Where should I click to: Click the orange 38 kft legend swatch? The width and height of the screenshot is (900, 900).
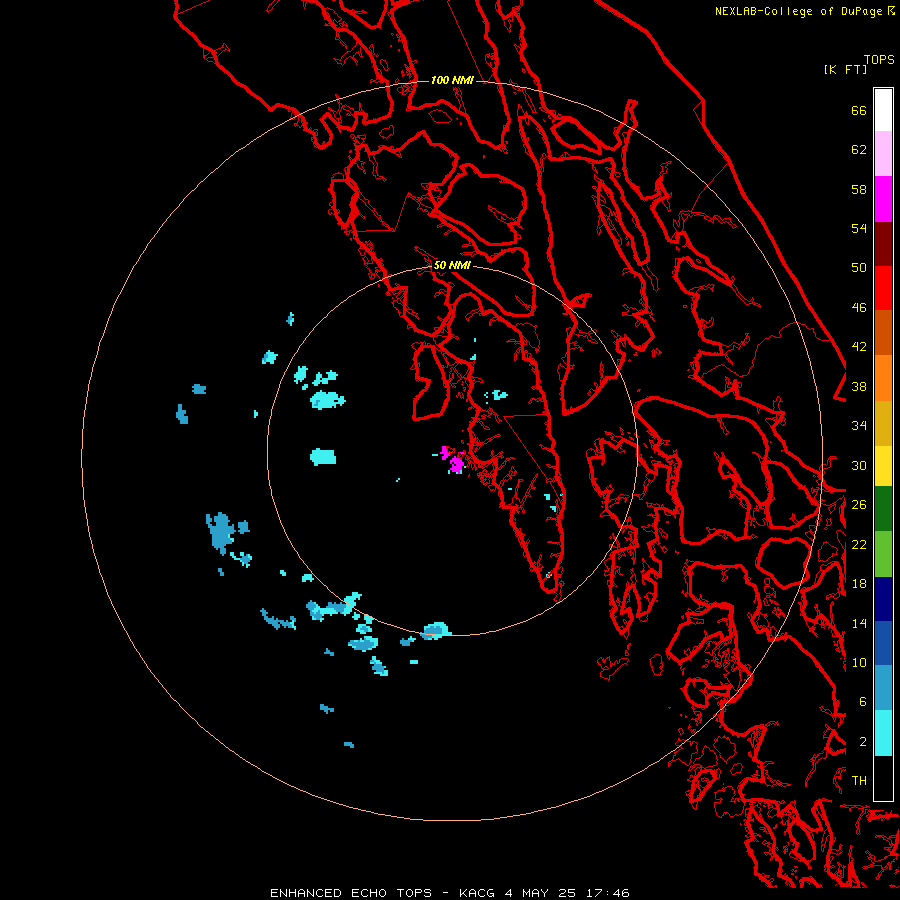point(883,378)
